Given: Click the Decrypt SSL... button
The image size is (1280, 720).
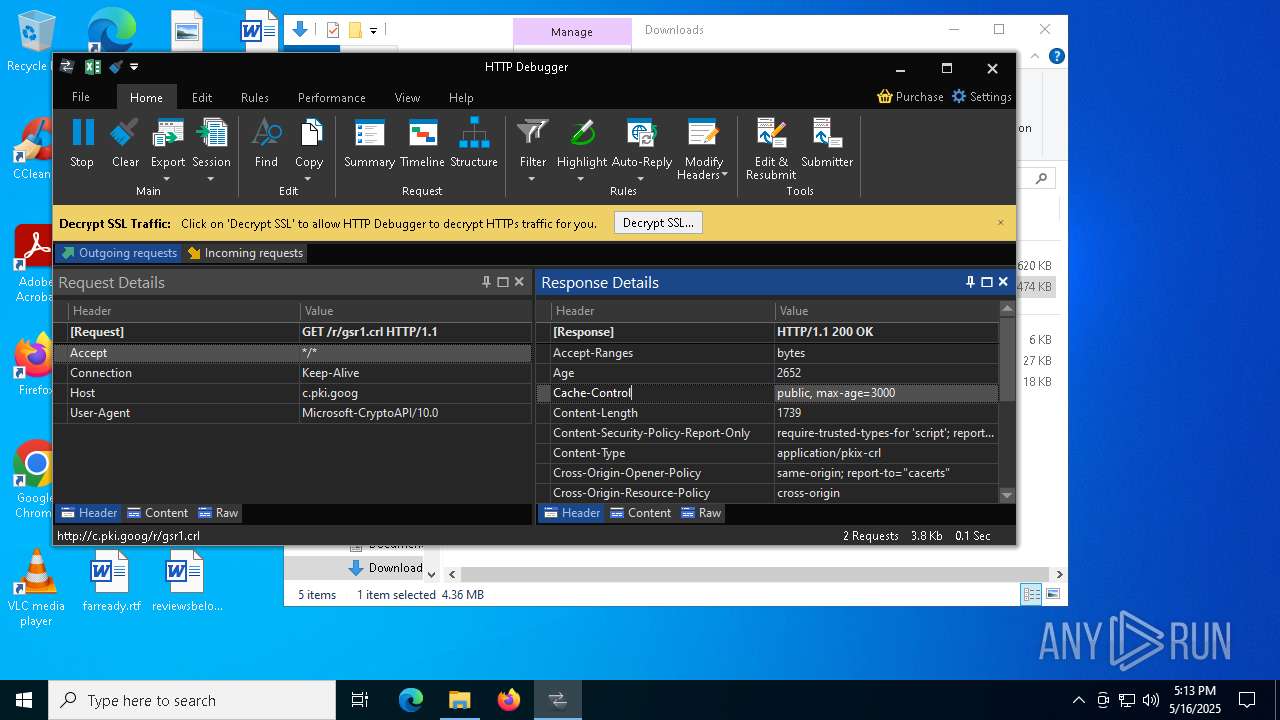Looking at the screenshot, I should 658,223.
